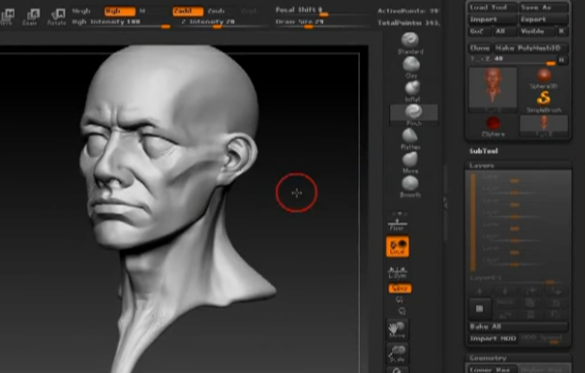This screenshot has width=585, height=373.
Task: Select the Pinch brush
Action: click(x=414, y=115)
